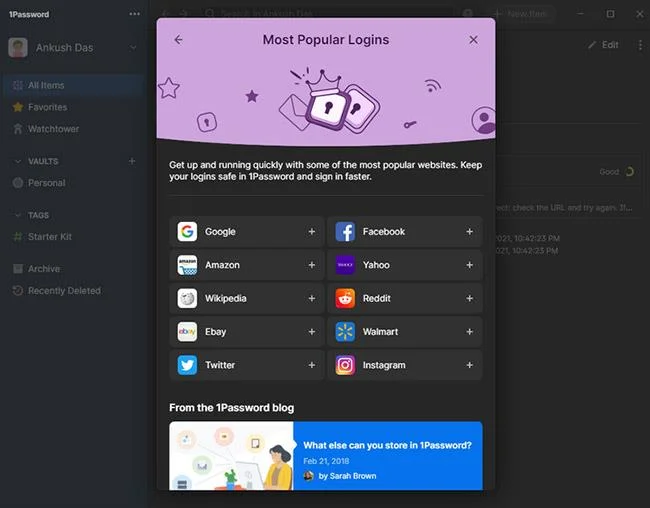This screenshot has width=650, height=508.
Task: Click the 'Good' password strength indicator
Action: (616, 172)
